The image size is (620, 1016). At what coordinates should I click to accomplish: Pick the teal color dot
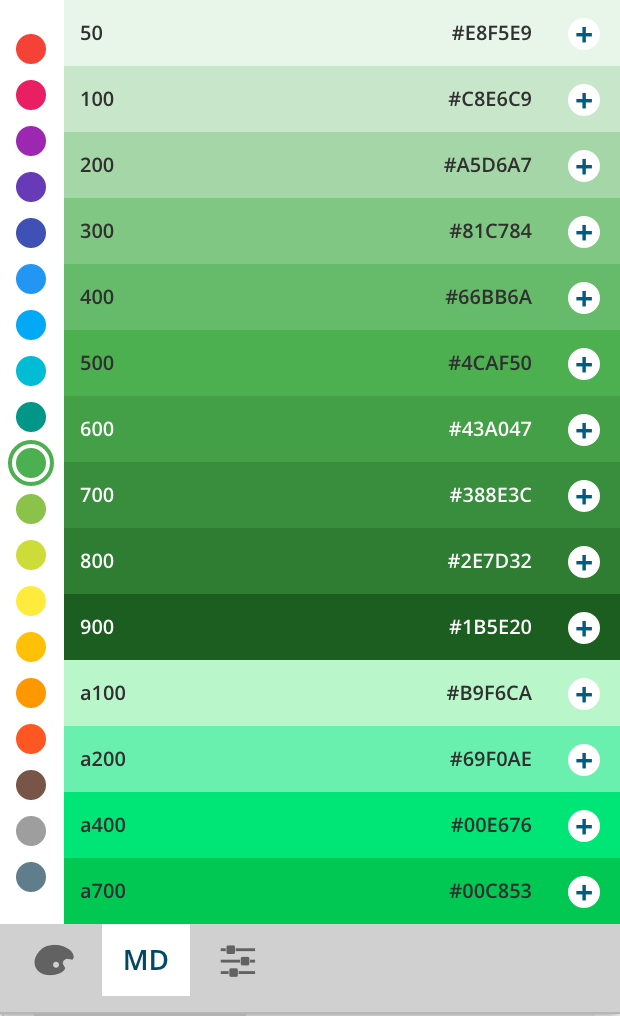[31, 417]
